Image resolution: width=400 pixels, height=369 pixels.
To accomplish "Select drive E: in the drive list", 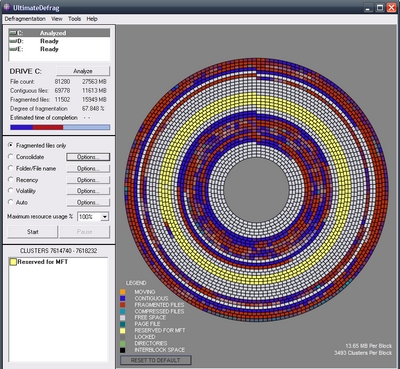I will [x=59, y=49].
